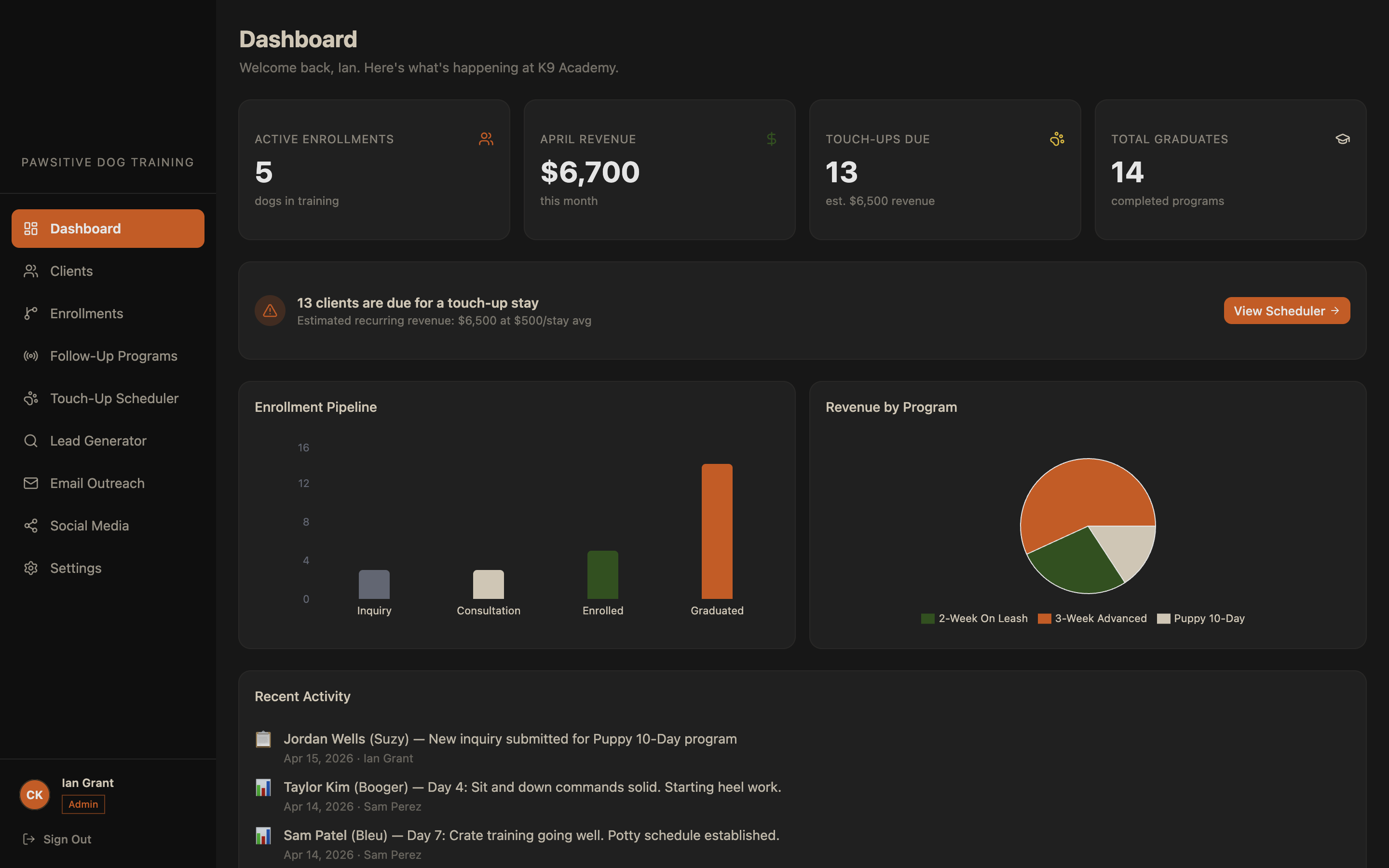Image resolution: width=1389 pixels, height=868 pixels.
Task: Click the CK avatar for Ian Grant
Action: pyautogui.click(x=34, y=795)
